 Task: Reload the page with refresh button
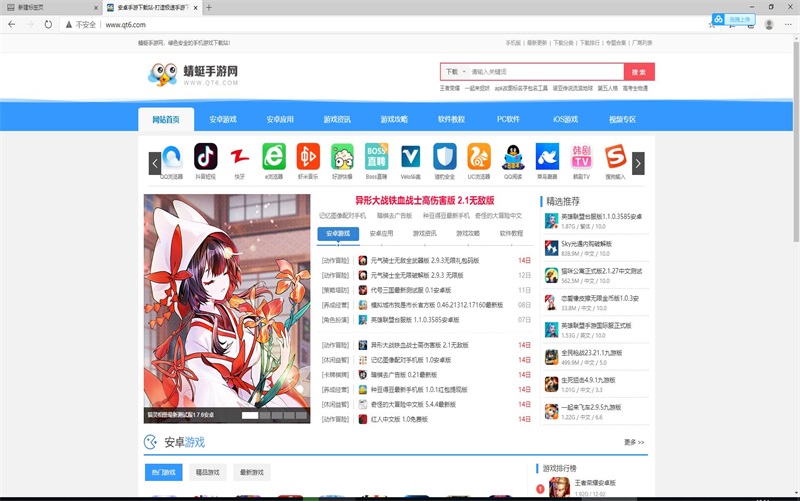point(48,24)
